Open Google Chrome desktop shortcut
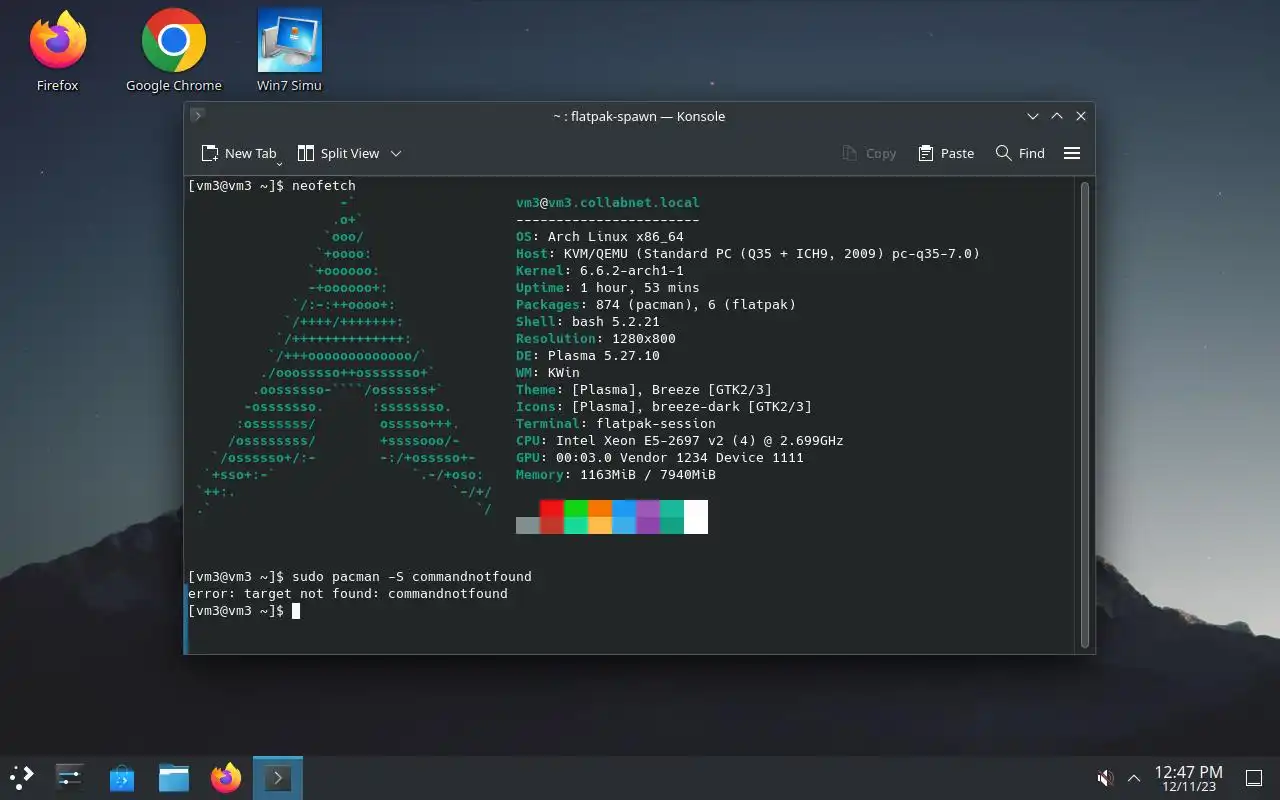The width and height of the screenshot is (1280, 800). [174, 50]
